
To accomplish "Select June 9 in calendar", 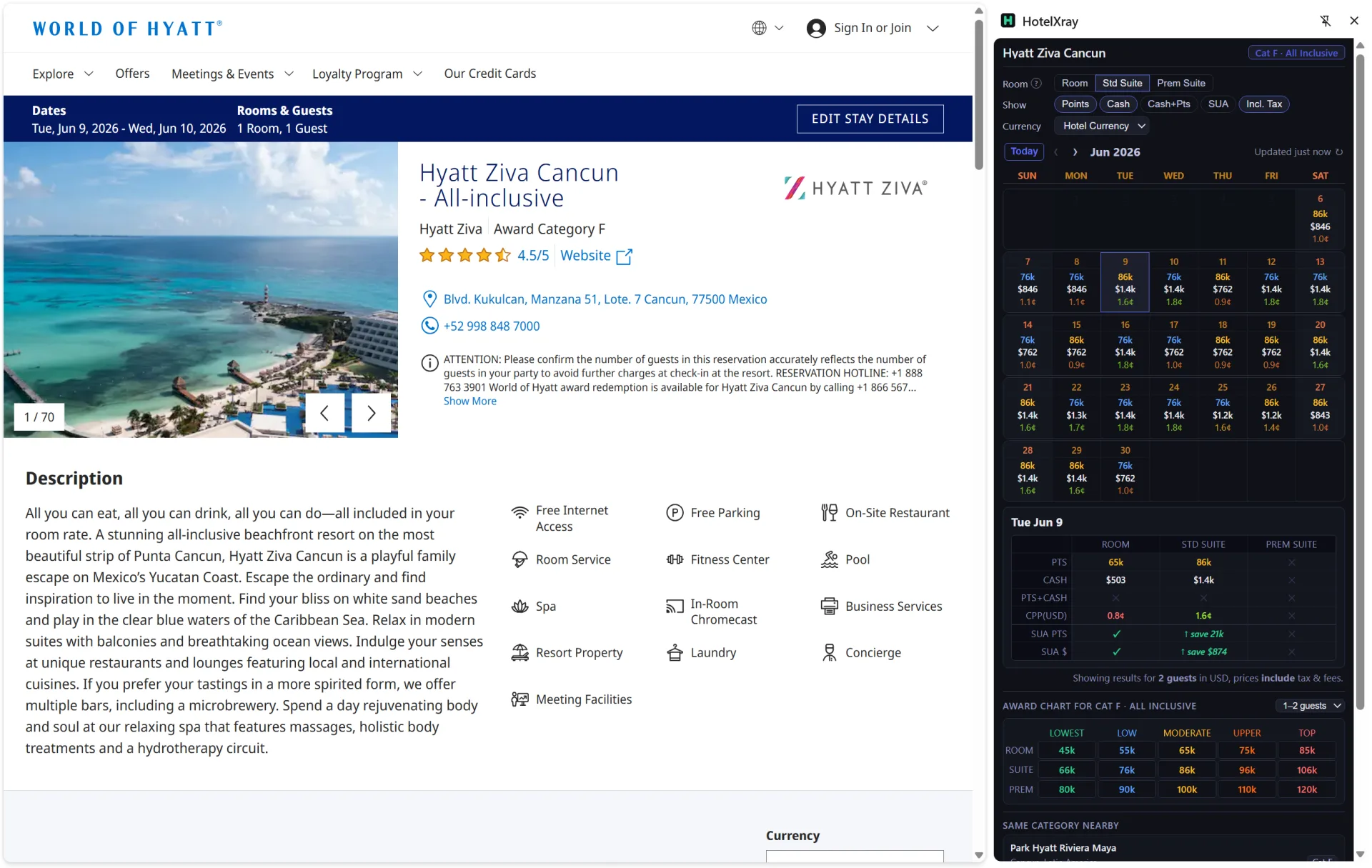I will tap(1125, 282).
